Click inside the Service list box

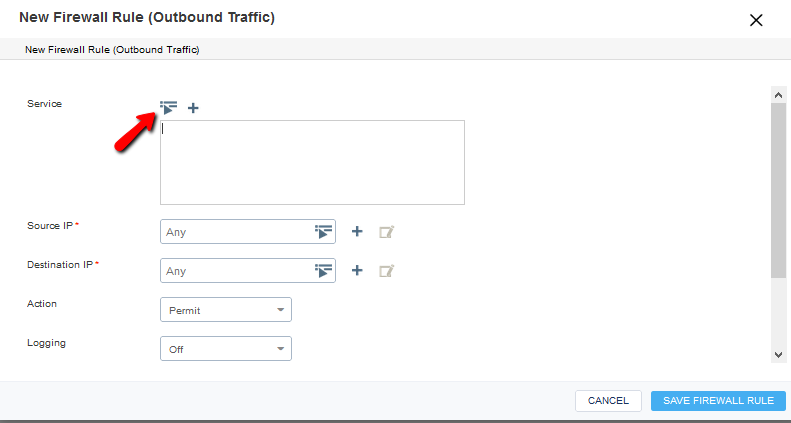pyautogui.click(x=312, y=162)
